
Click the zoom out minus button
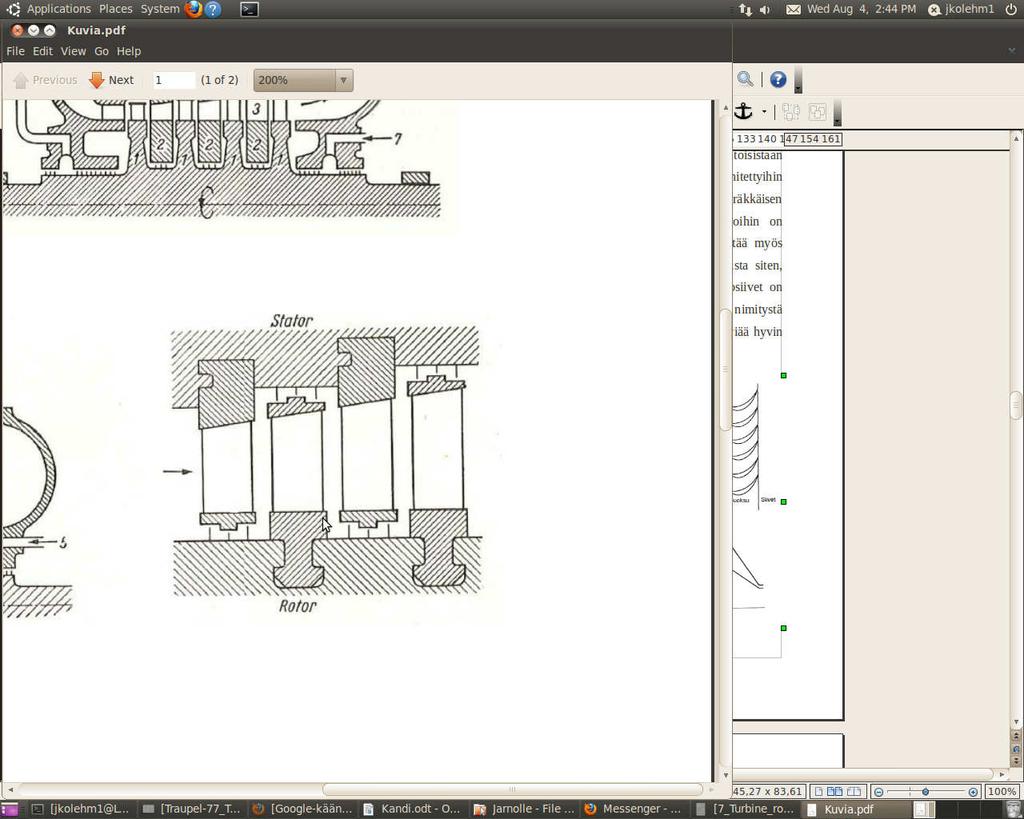878,792
